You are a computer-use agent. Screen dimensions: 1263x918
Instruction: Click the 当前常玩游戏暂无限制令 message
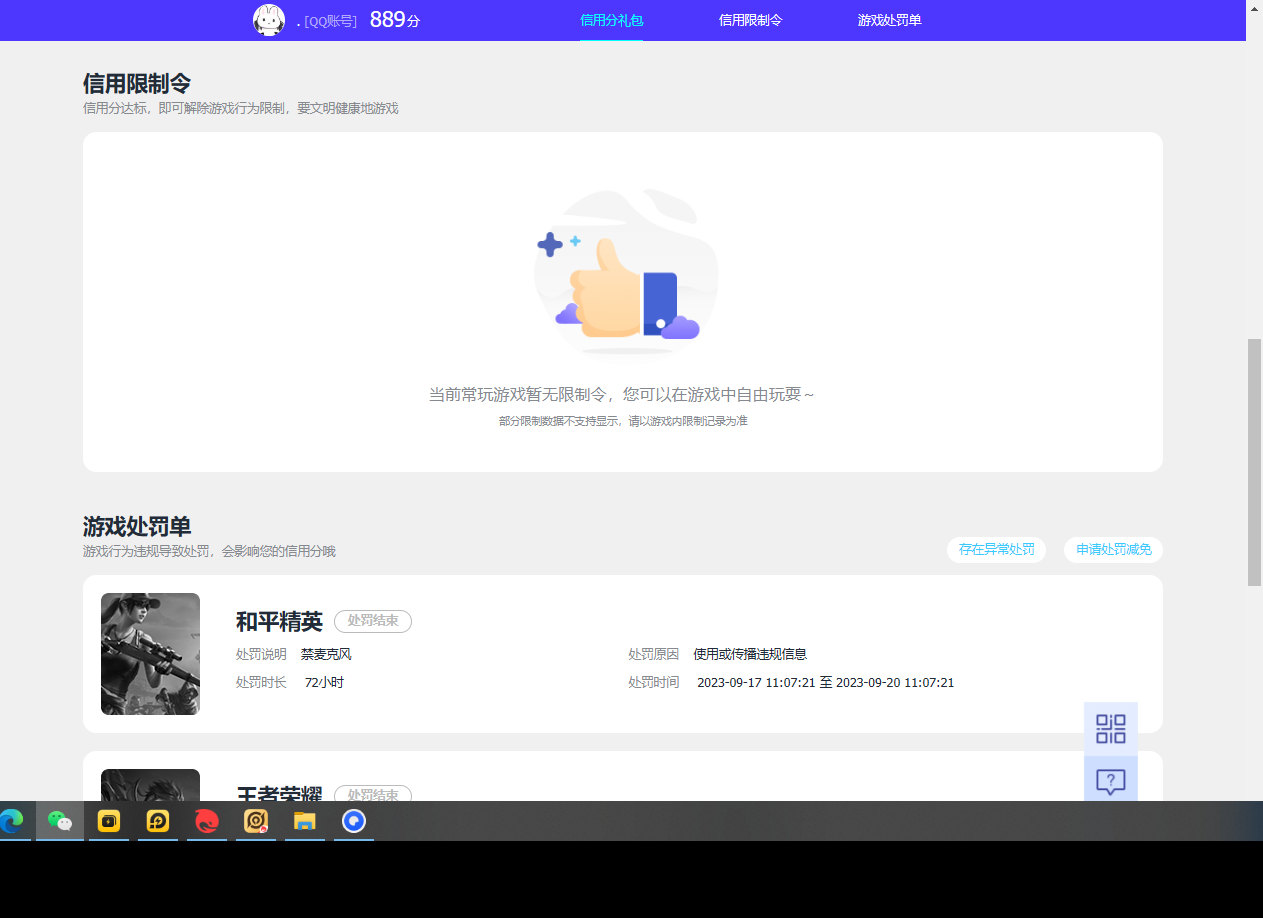coord(622,395)
